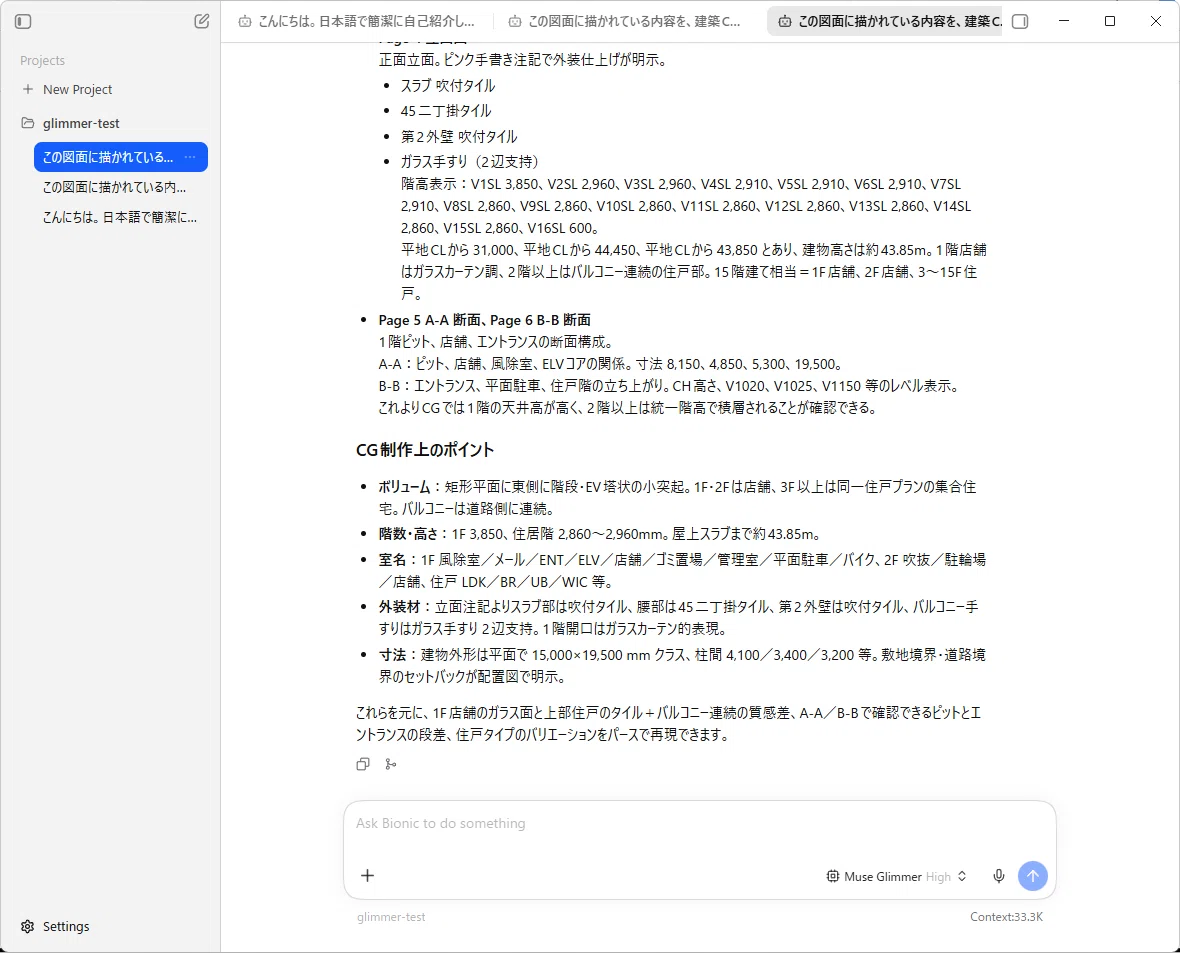This screenshot has width=1180, height=953.
Task: Select the highlighted chat この図面に描かれている...
Action: coord(108,157)
